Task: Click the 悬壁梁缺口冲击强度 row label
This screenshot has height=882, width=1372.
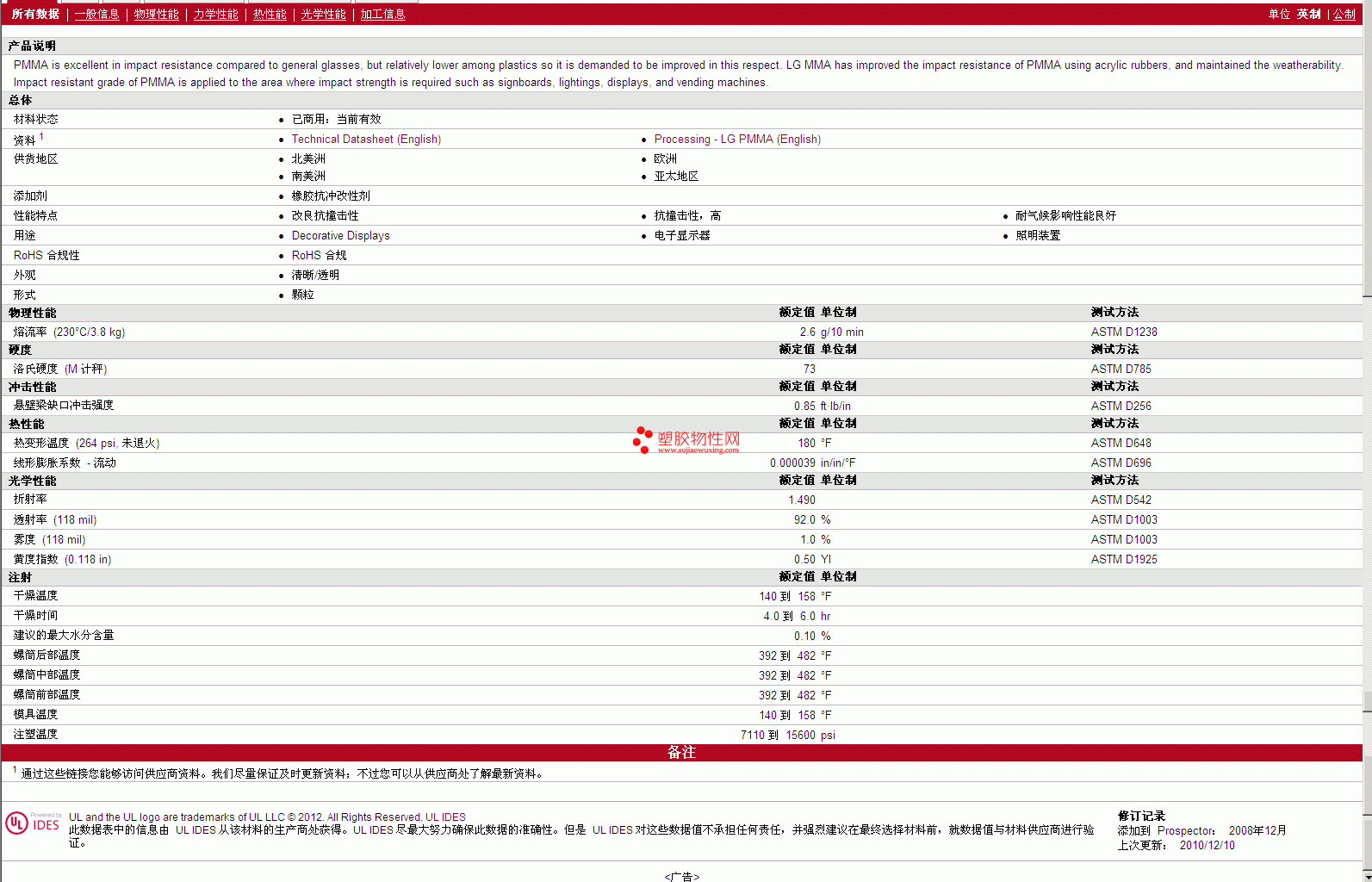Action: point(64,405)
